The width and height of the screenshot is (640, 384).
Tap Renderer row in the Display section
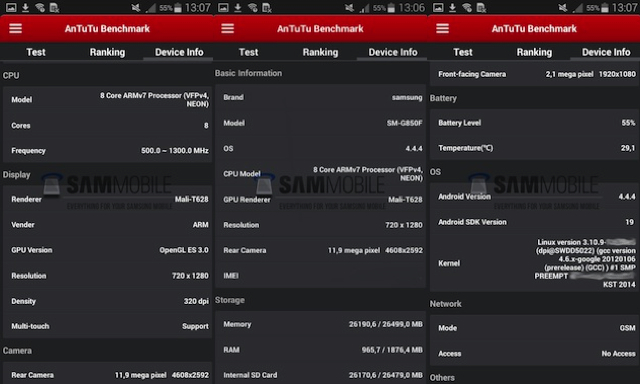coord(108,199)
